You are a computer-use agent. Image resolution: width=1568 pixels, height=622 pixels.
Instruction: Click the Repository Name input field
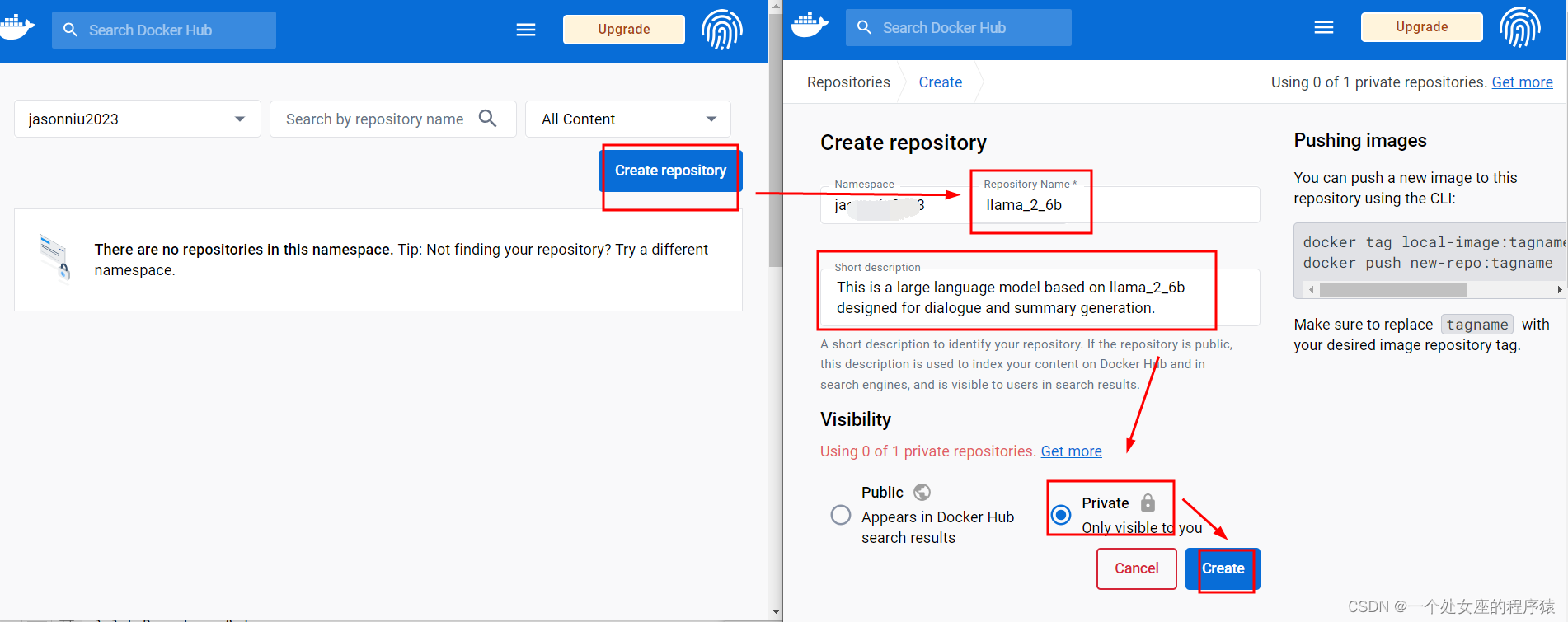pos(1115,204)
